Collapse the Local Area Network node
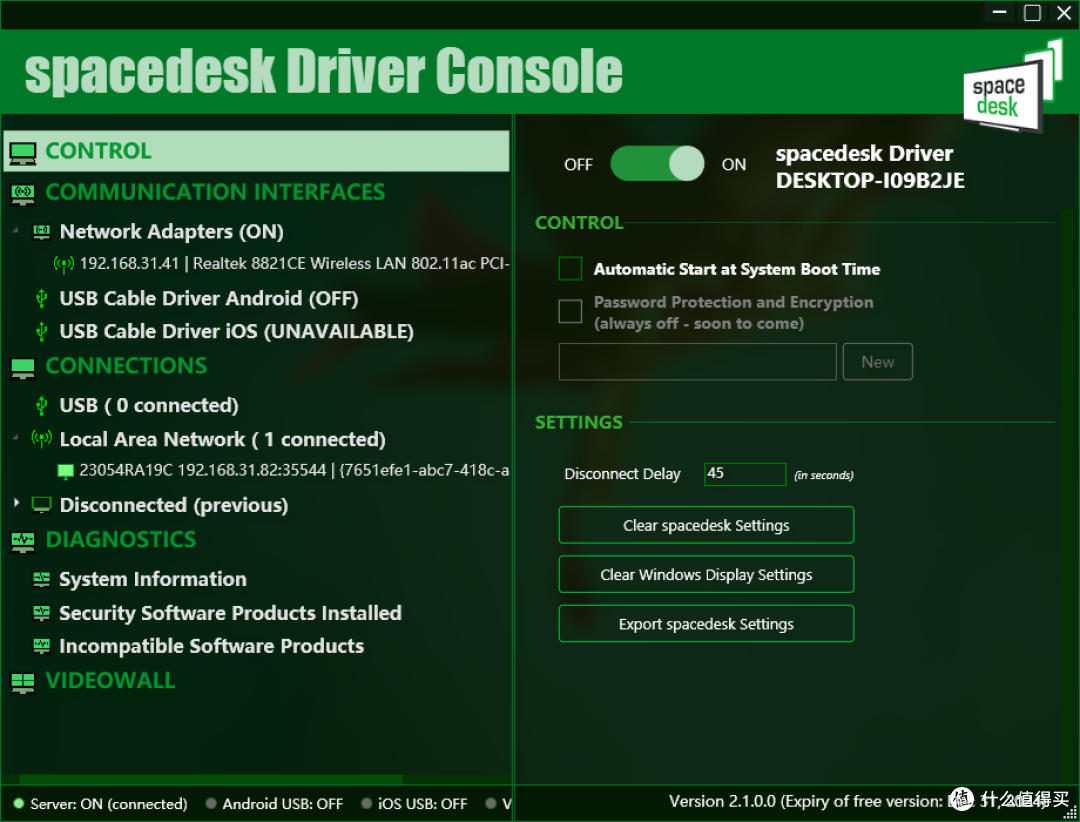 pos(16,439)
